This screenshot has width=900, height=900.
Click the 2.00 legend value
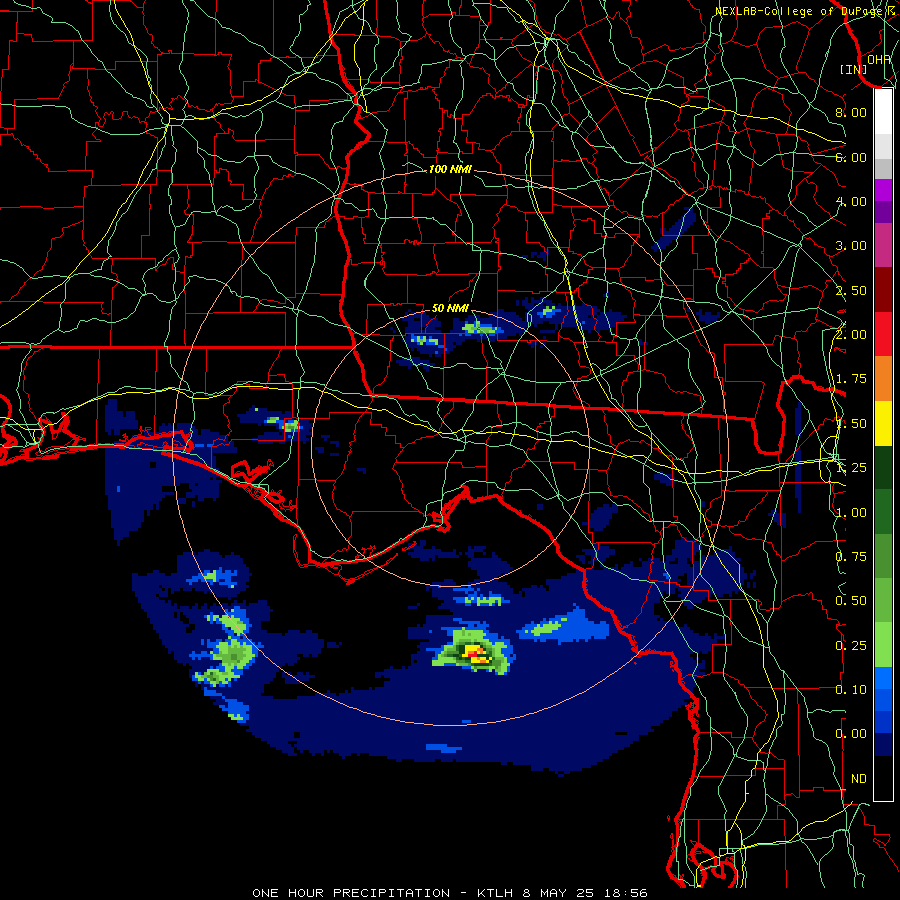(851, 335)
